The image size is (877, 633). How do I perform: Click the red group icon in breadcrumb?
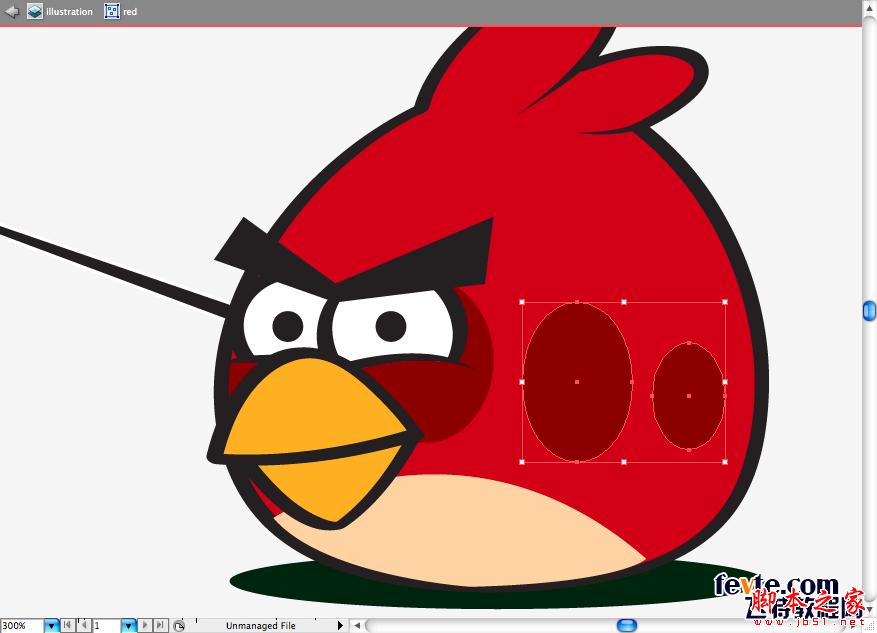click(112, 11)
